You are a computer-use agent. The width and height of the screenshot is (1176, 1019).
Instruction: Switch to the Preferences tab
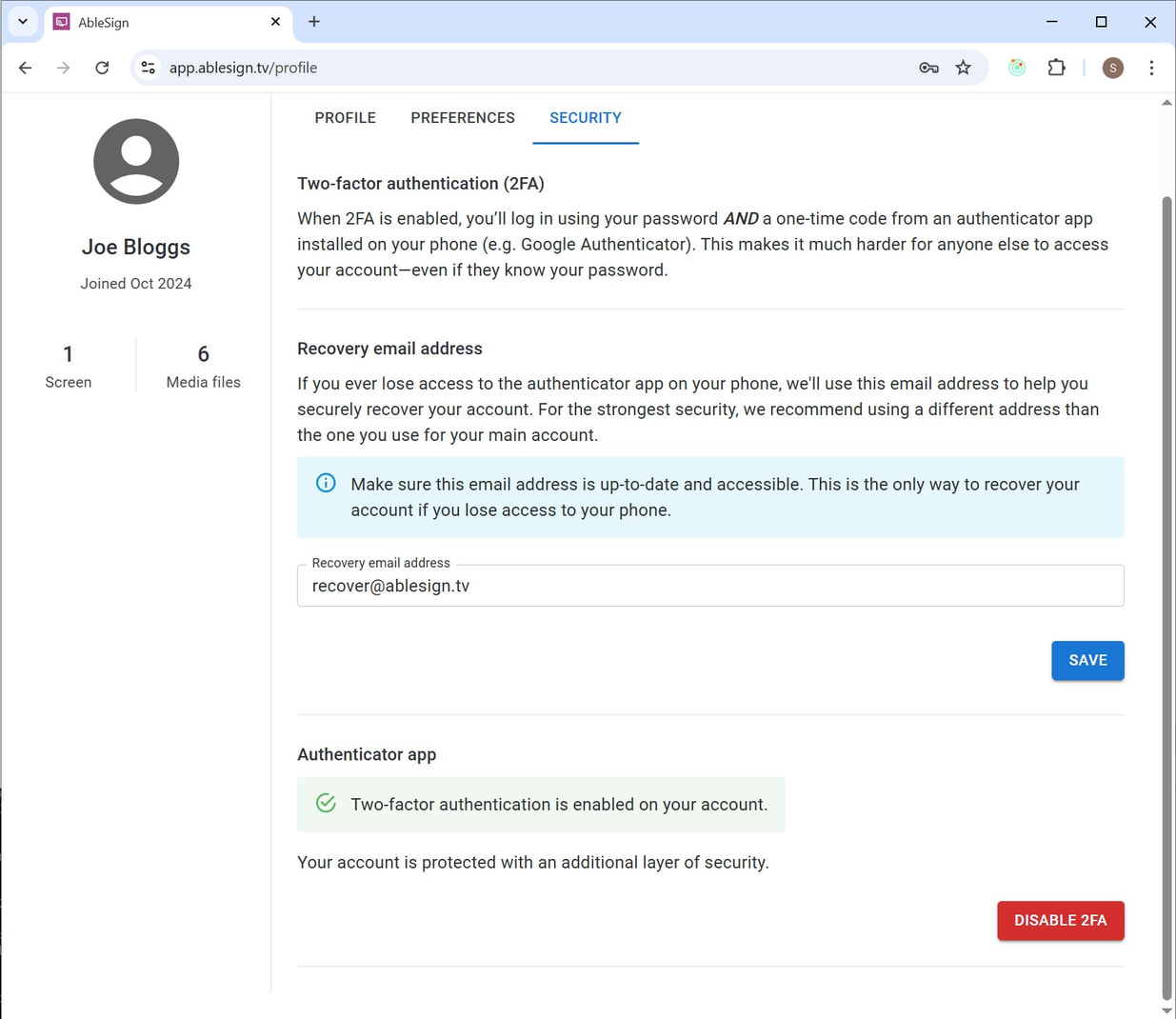coord(463,118)
